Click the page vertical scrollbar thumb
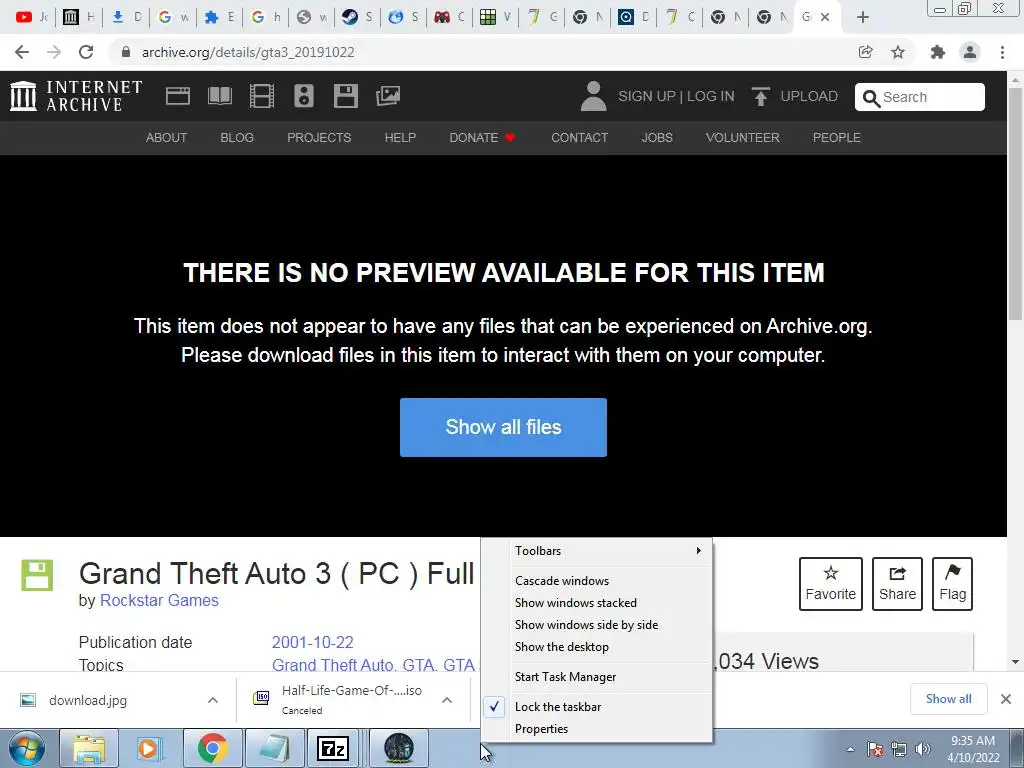1024x768 pixels. [x=1016, y=204]
